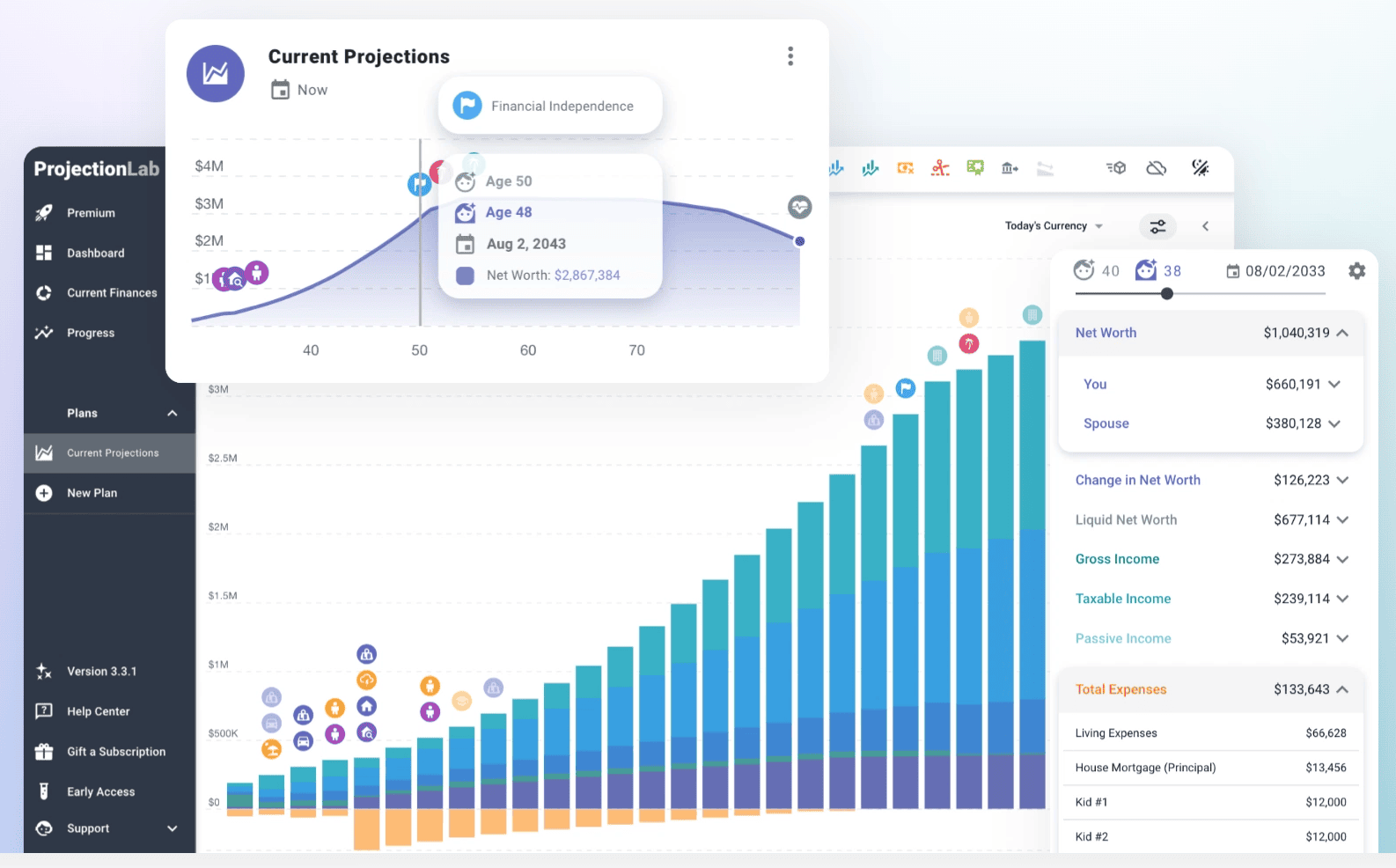Click the orange cash flow toolbar icon
The image size is (1396, 868).
[x=905, y=168]
